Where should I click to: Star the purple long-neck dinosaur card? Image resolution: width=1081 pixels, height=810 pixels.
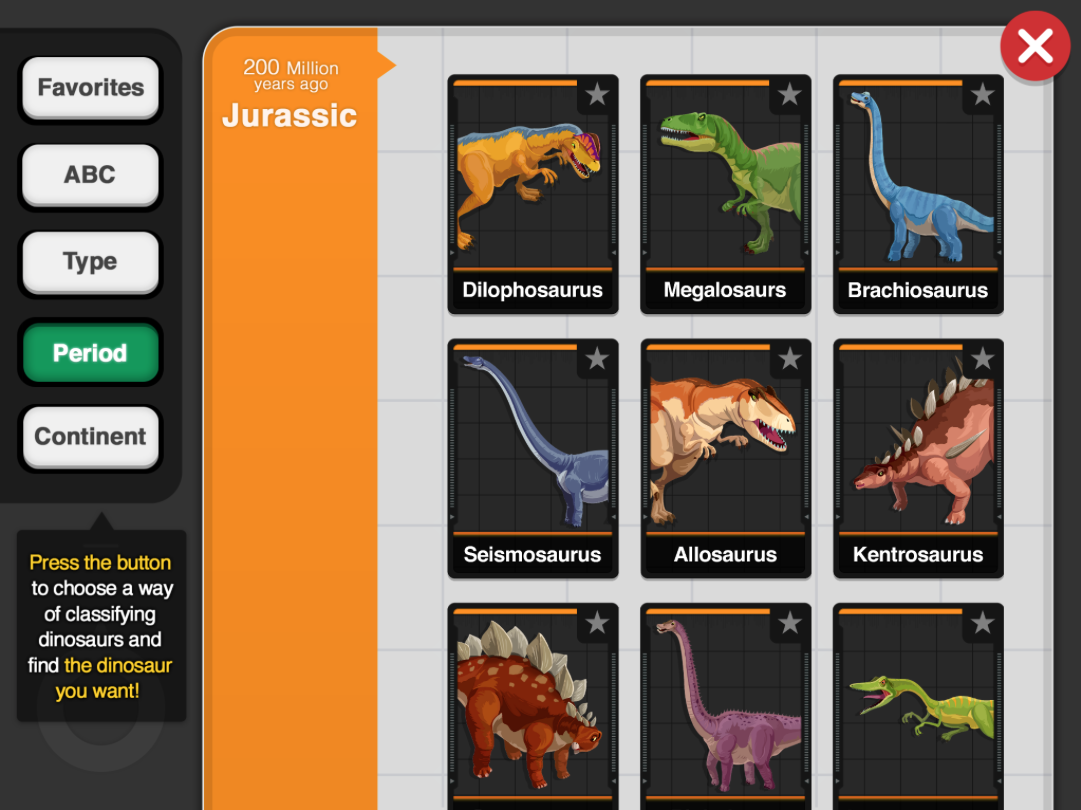pos(789,623)
